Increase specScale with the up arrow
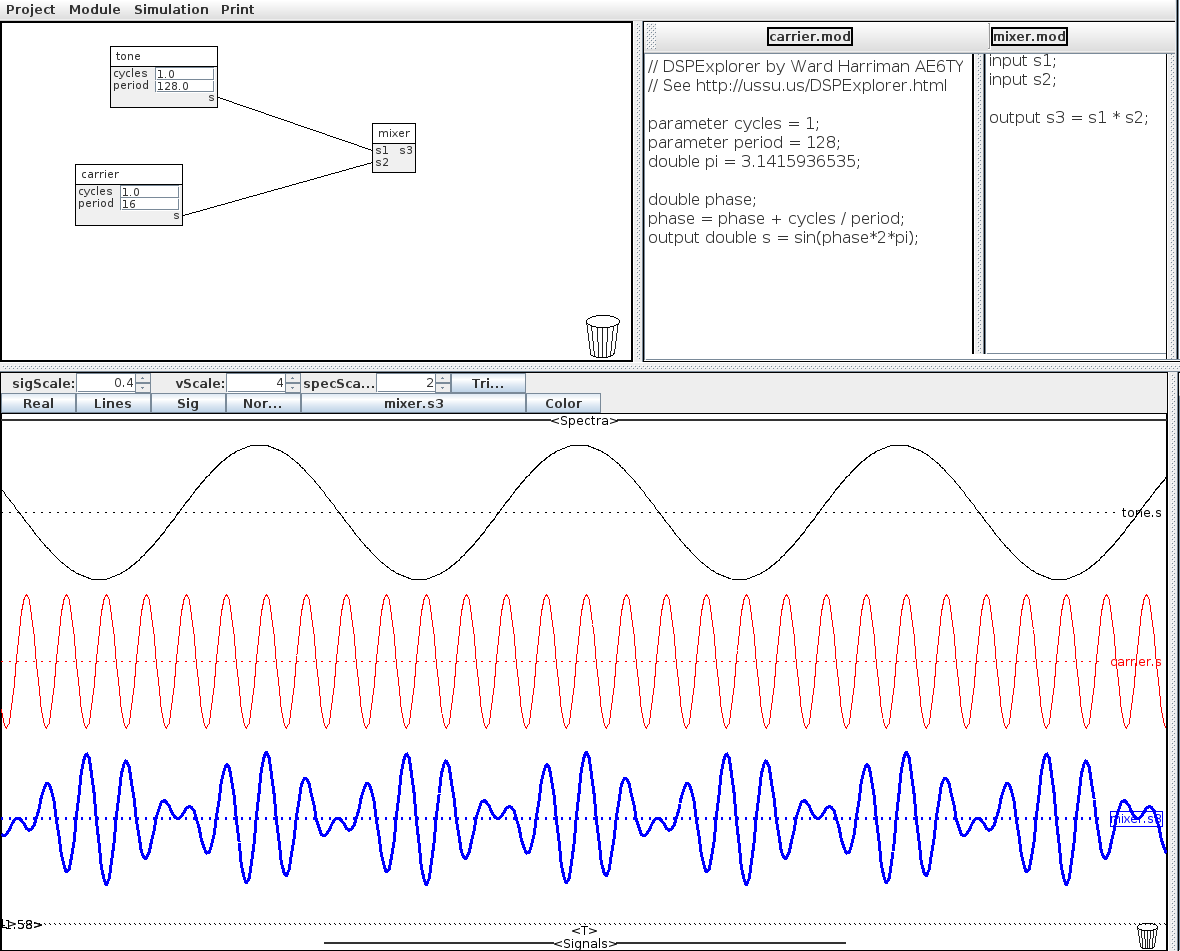 (443, 378)
